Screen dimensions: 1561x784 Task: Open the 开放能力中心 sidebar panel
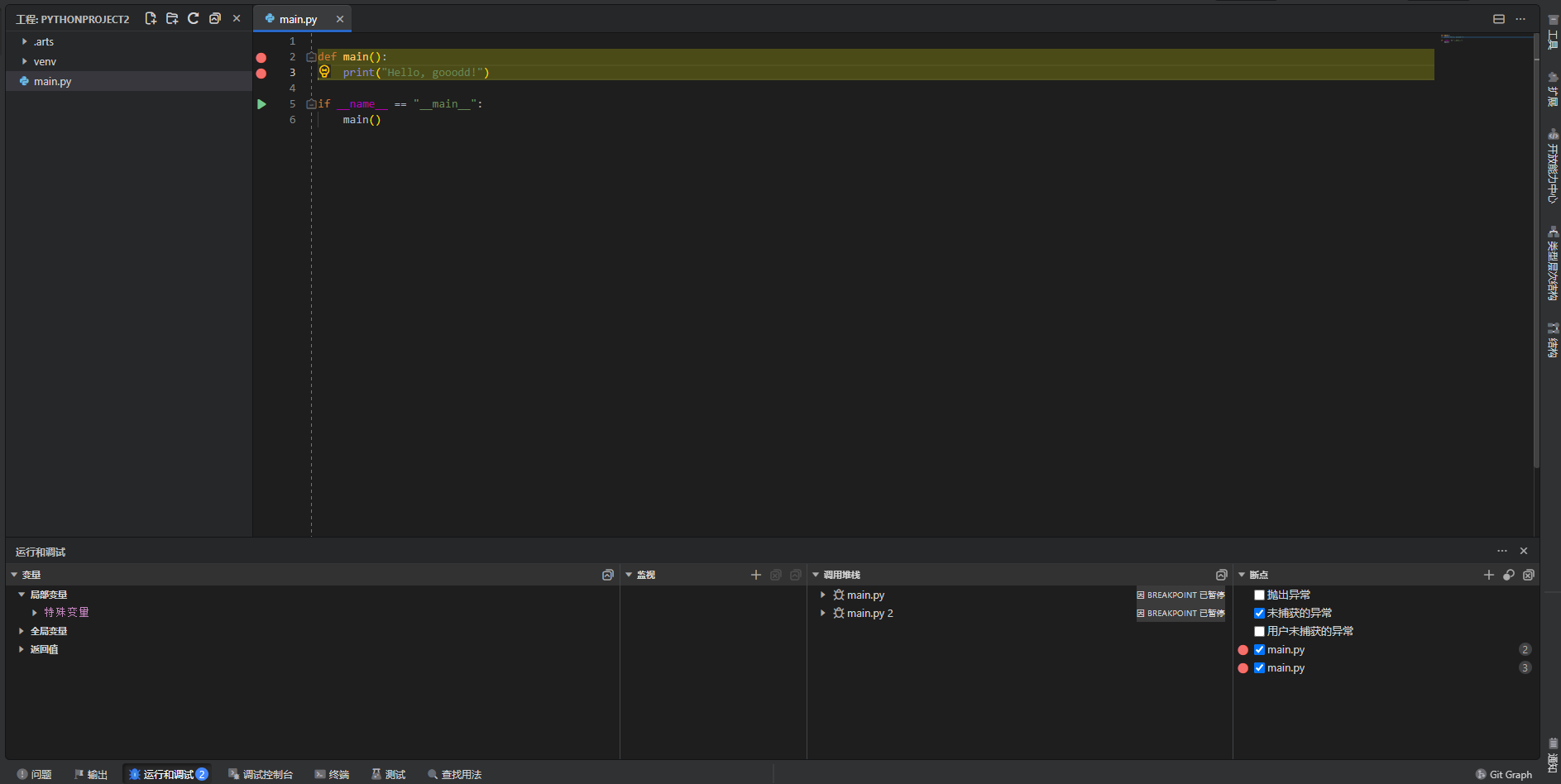pyautogui.click(x=1553, y=166)
